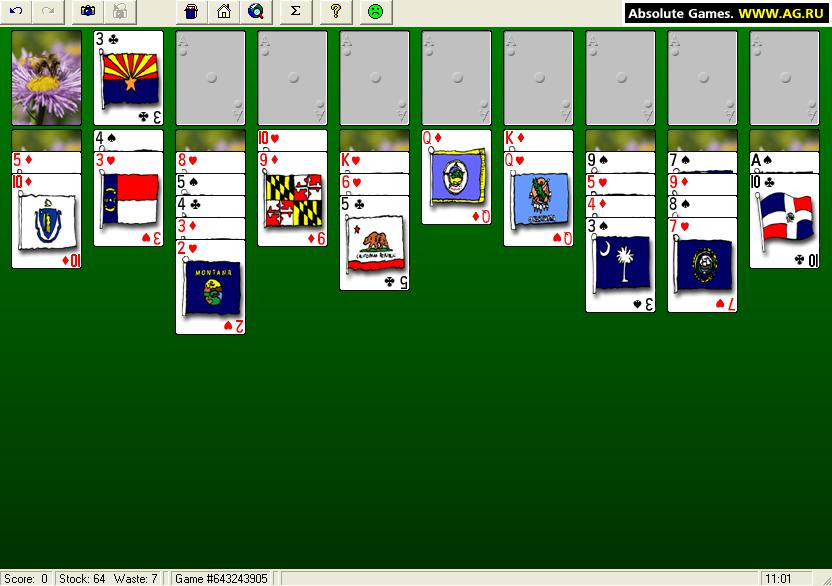Open statistics via the sigma icon
Image resolution: width=832 pixels, height=586 pixels.
point(296,12)
